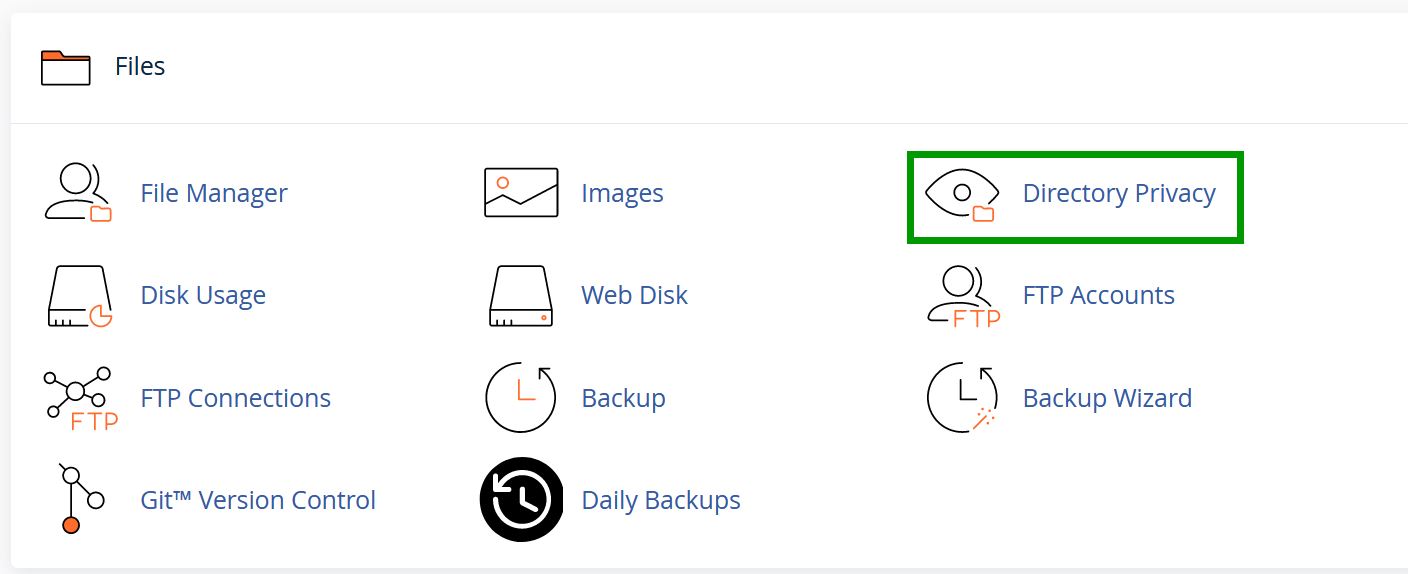Open the FTP Accounts person icon
Viewport: 1408px width, 574px height.
(x=963, y=296)
